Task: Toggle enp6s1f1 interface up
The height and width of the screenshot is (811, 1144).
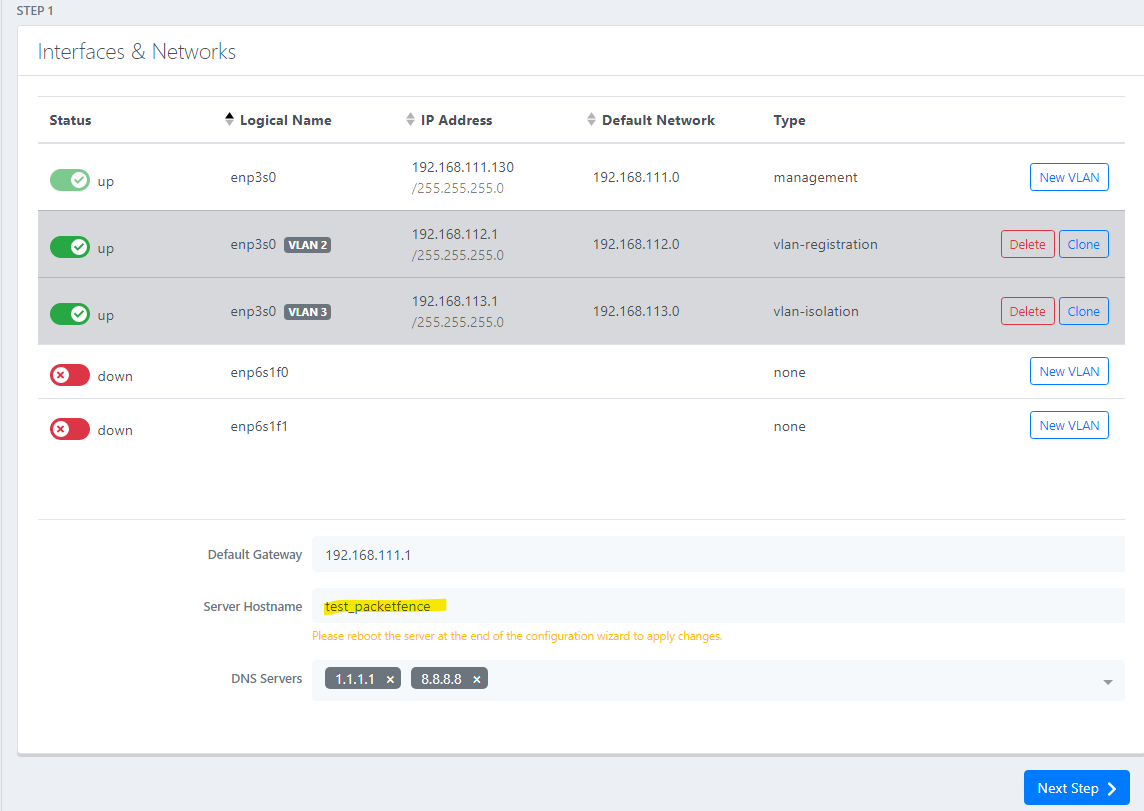Action: 70,428
